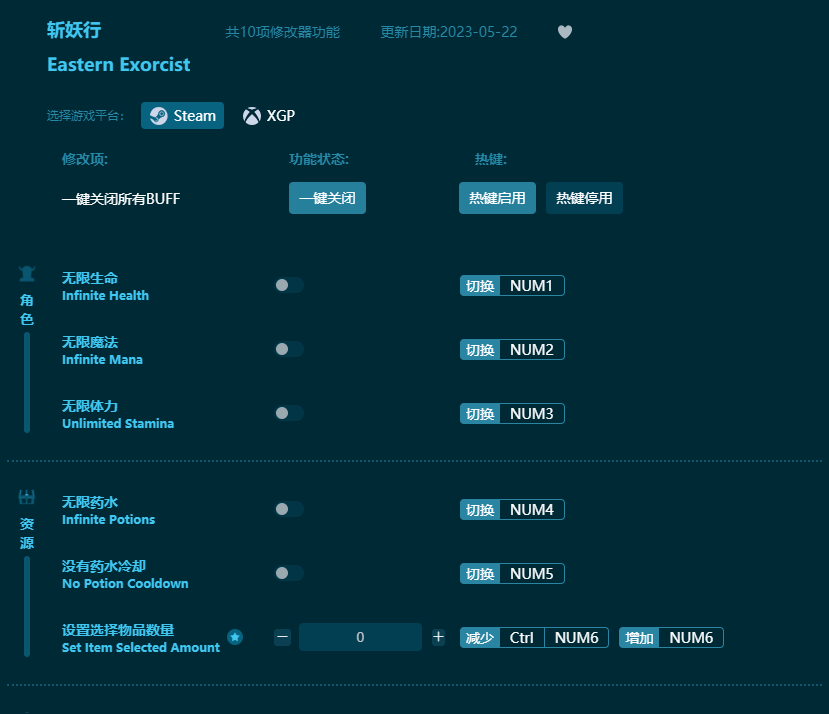The image size is (829, 714).
Task: Click the heart favorite icon at top
Action: 565,32
